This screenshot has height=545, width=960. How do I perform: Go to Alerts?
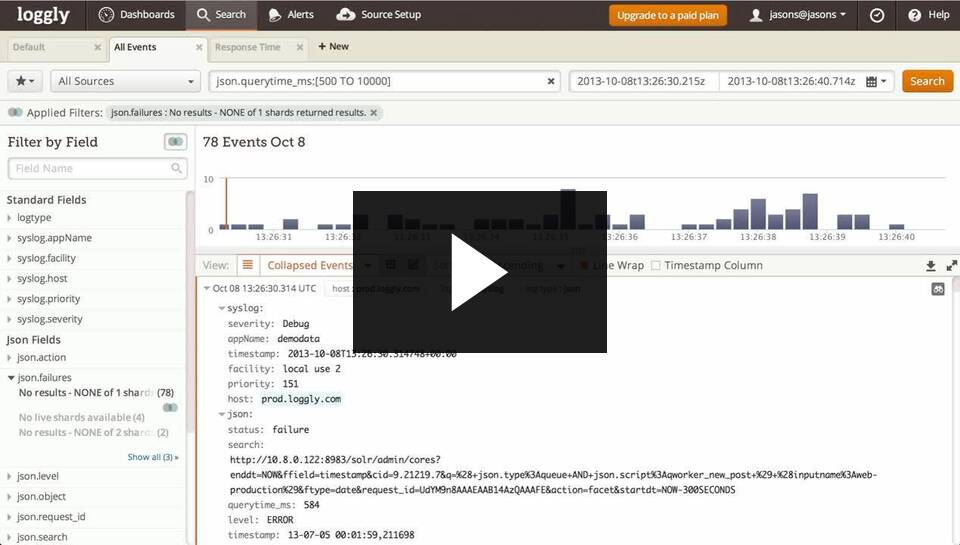[x=291, y=15]
